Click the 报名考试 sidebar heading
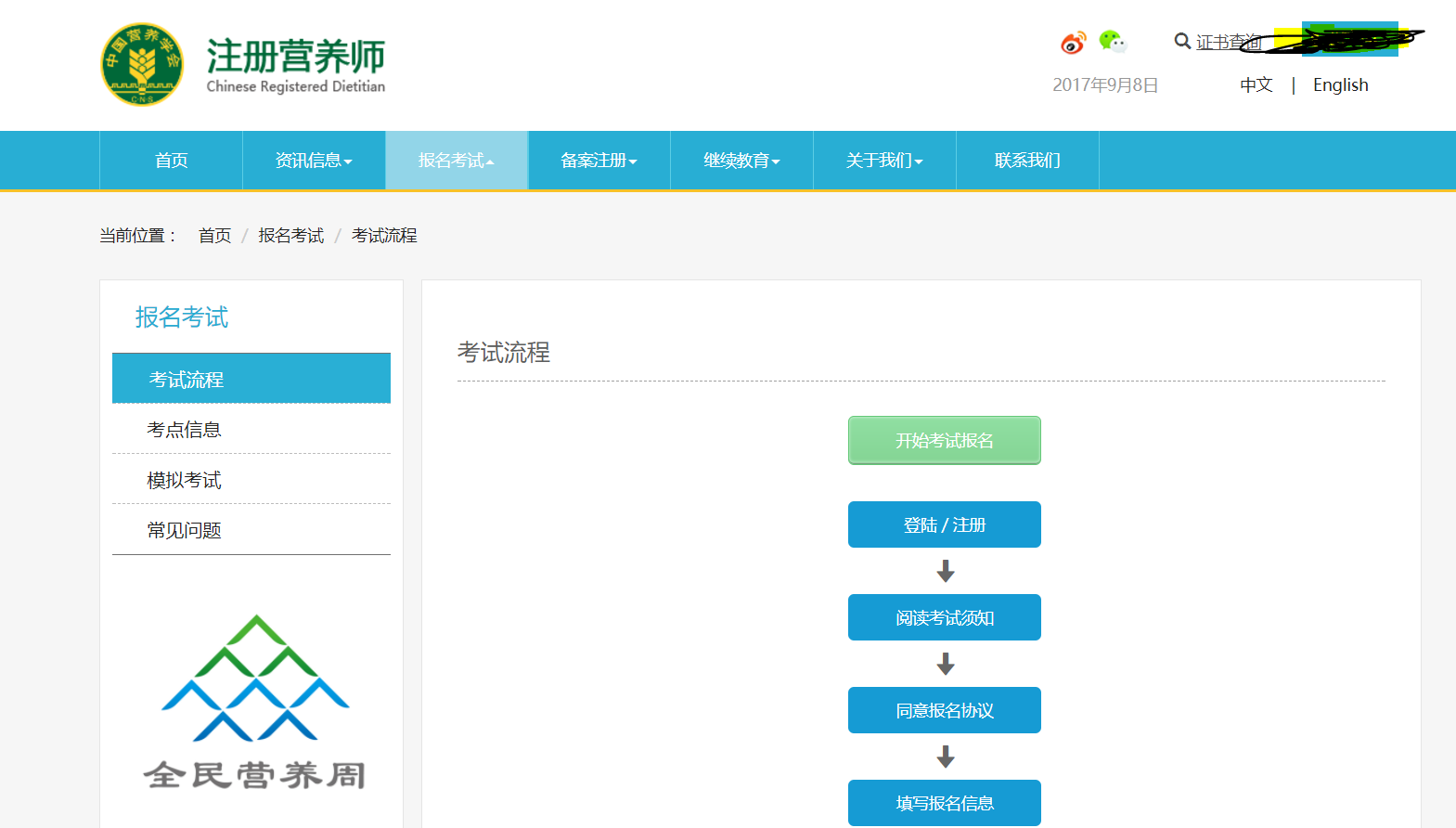This screenshot has width=1456, height=828. pyautogui.click(x=182, y=317)
